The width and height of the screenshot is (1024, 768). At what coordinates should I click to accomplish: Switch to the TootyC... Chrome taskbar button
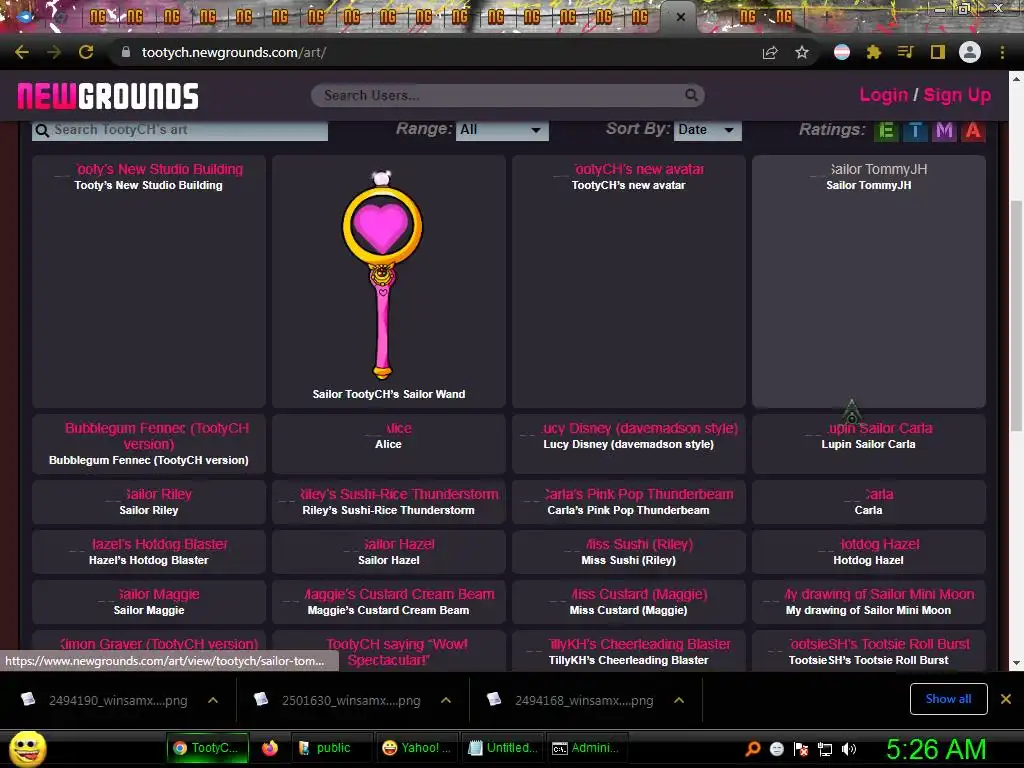[x=208, y=748]
